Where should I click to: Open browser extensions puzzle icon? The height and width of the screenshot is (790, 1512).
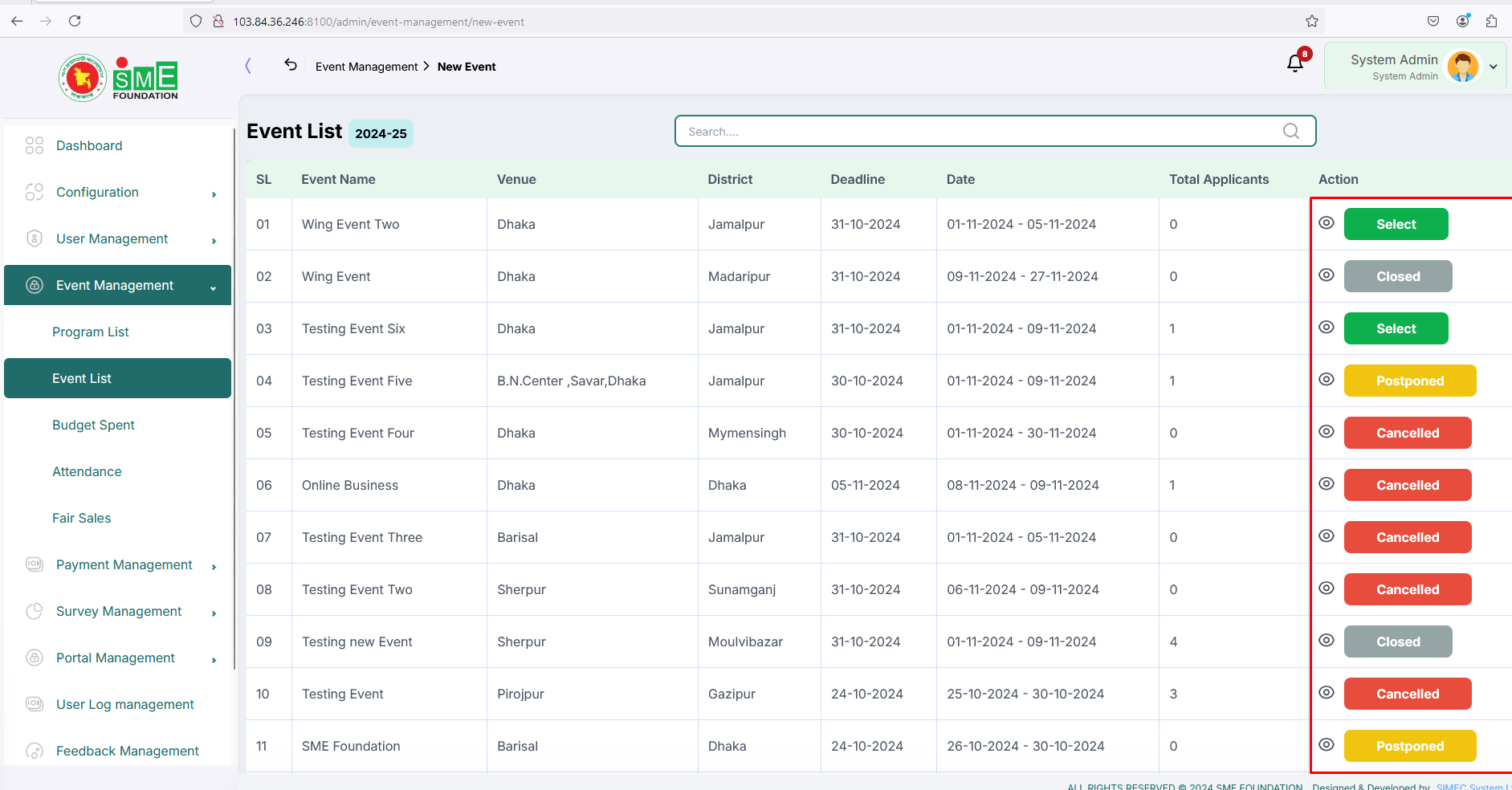(x=1491, y=21)
